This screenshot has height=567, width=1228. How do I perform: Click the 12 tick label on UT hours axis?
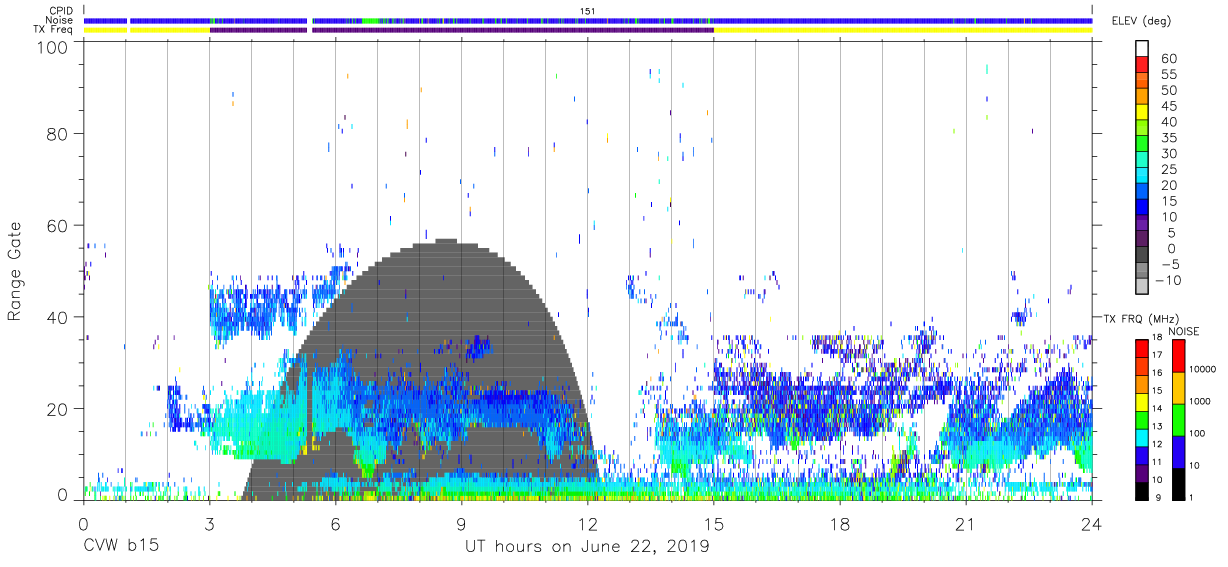[x=587, y=524]
